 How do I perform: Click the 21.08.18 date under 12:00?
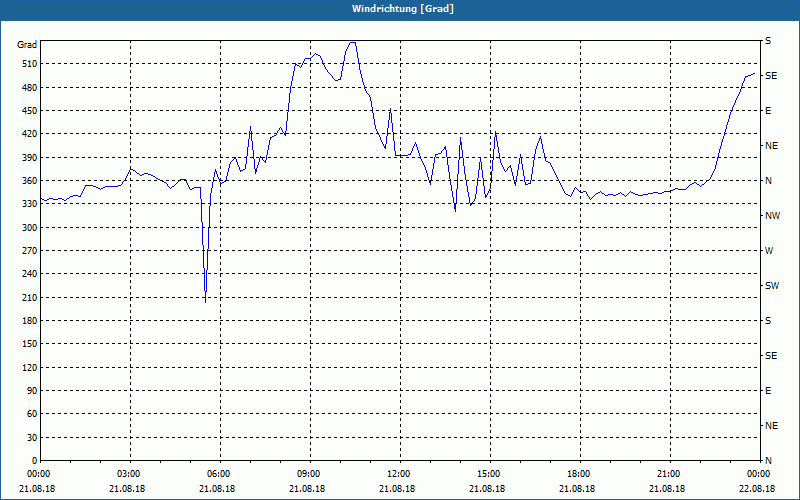397,489
